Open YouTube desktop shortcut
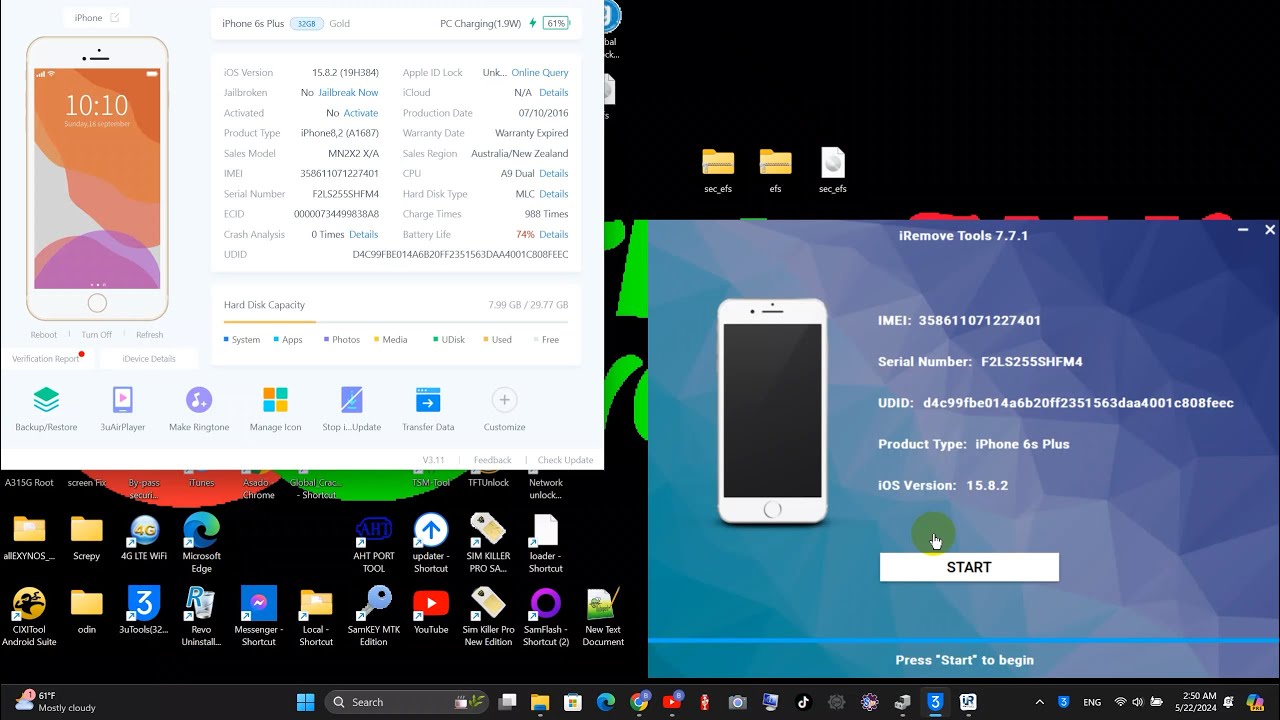Image resolution: width=1280 pixels, height=720 pixels. tap(431, 611)
